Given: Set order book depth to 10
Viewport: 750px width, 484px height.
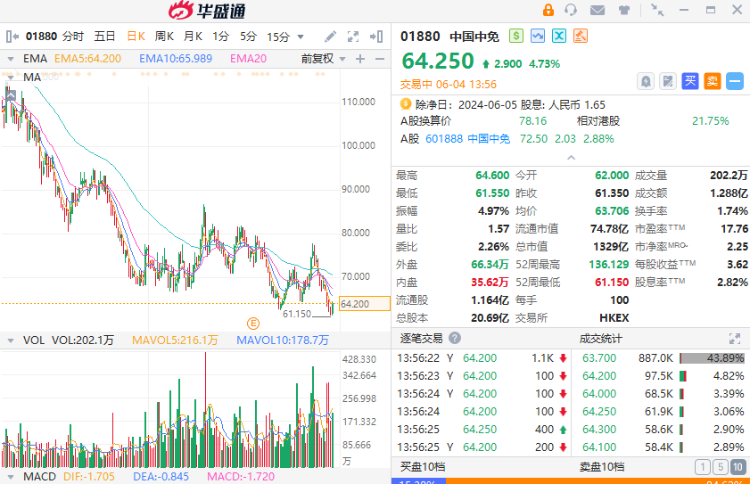Looking at the screenshot, I should point(738,467).
